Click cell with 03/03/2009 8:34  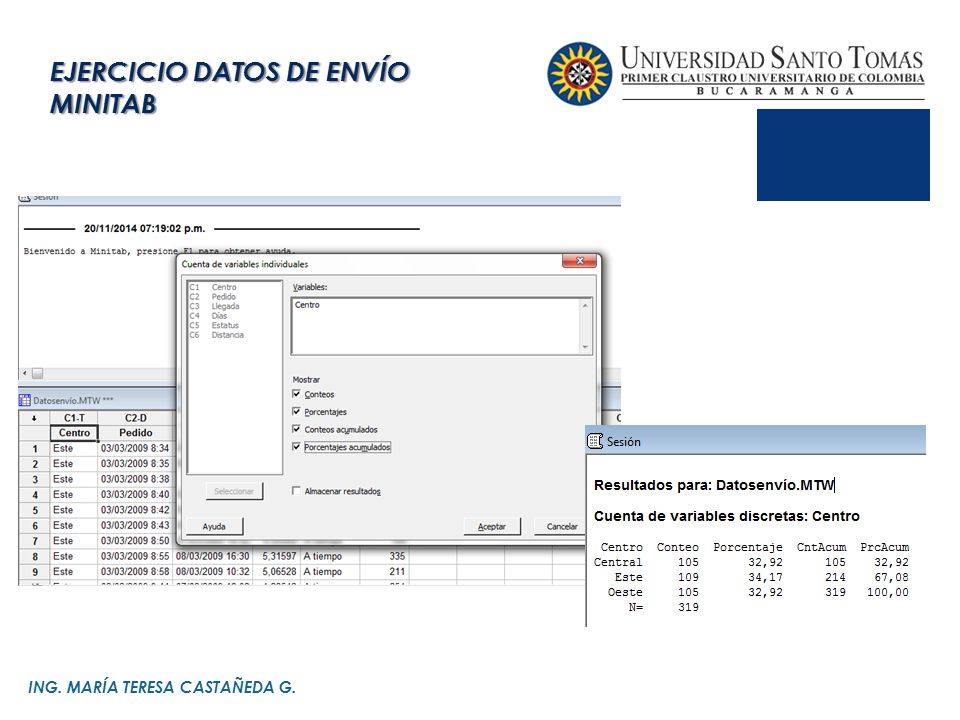point(135,449)
